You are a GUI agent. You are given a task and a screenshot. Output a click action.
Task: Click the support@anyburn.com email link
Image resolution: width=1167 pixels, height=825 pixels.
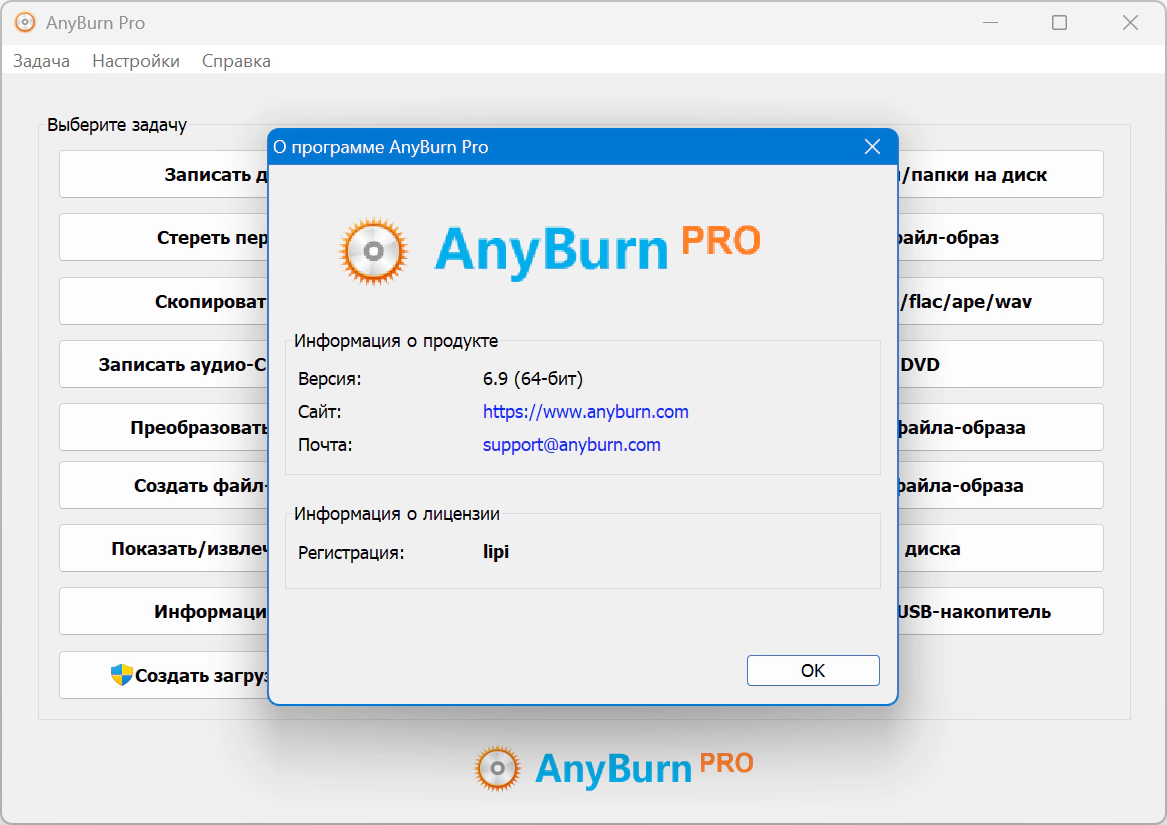click(572, 445)
